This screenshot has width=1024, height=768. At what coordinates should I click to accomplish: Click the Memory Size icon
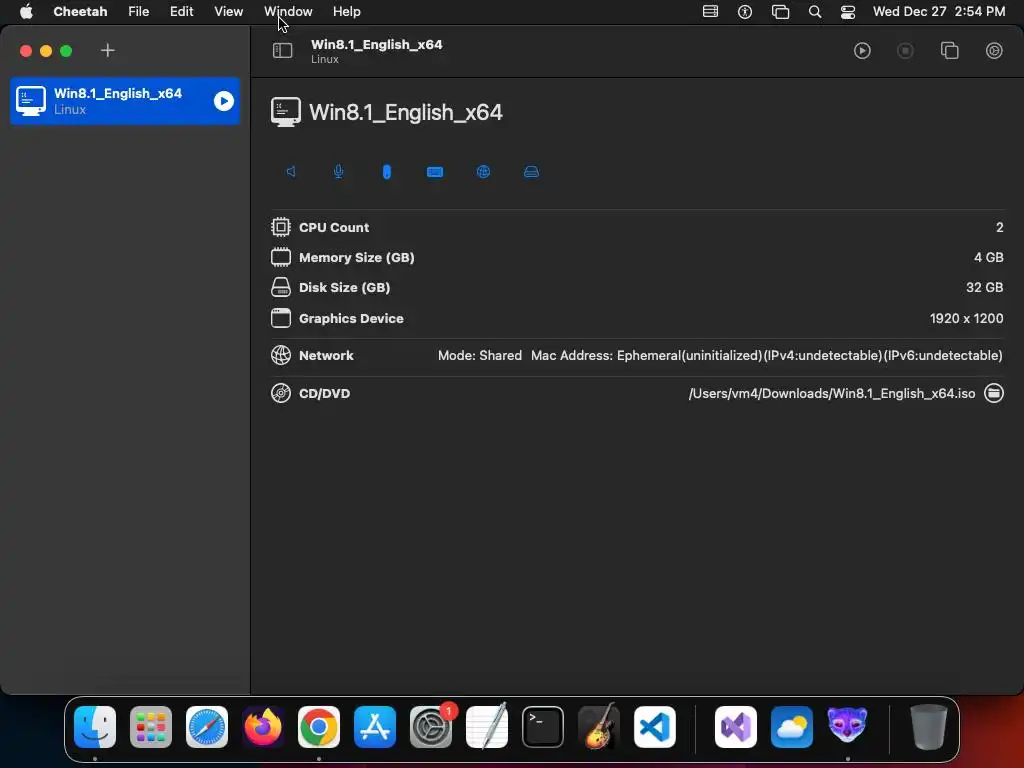click(281, 257)
